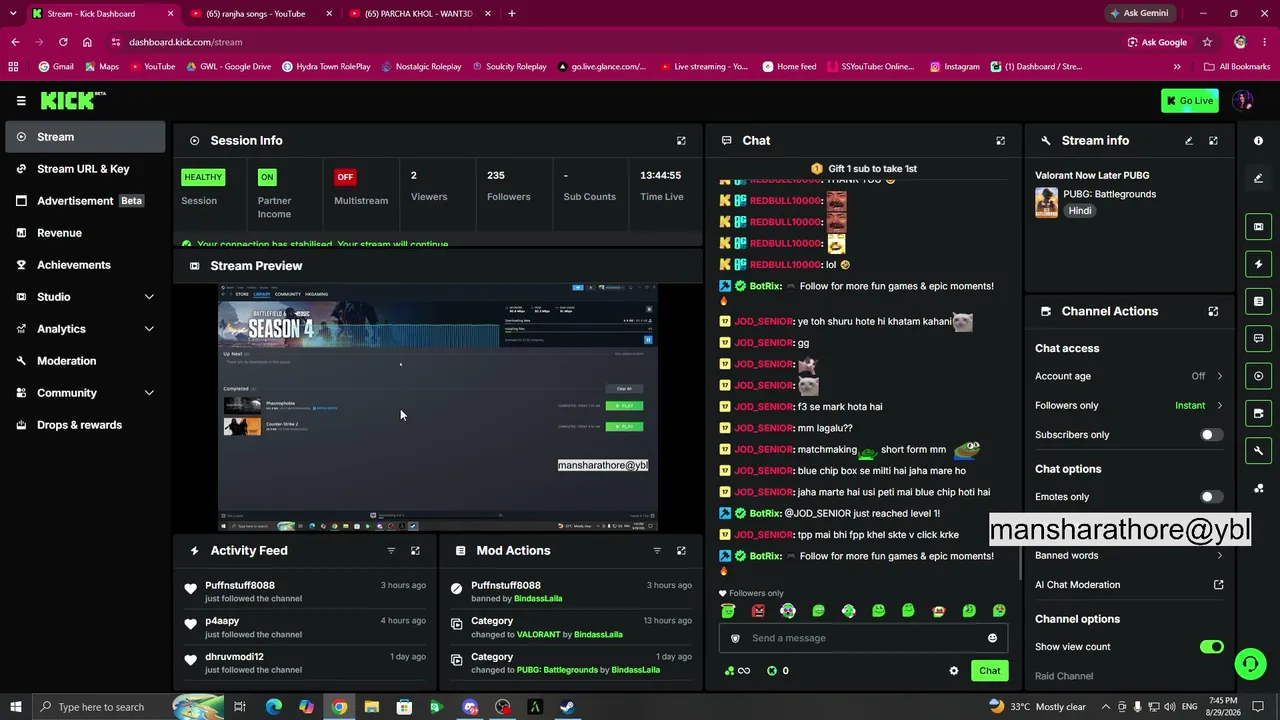The width and height of the screenshot is (1280, 720).
Task: Open the Activity Feed filter icon
Action: click(x=391, y=551)
